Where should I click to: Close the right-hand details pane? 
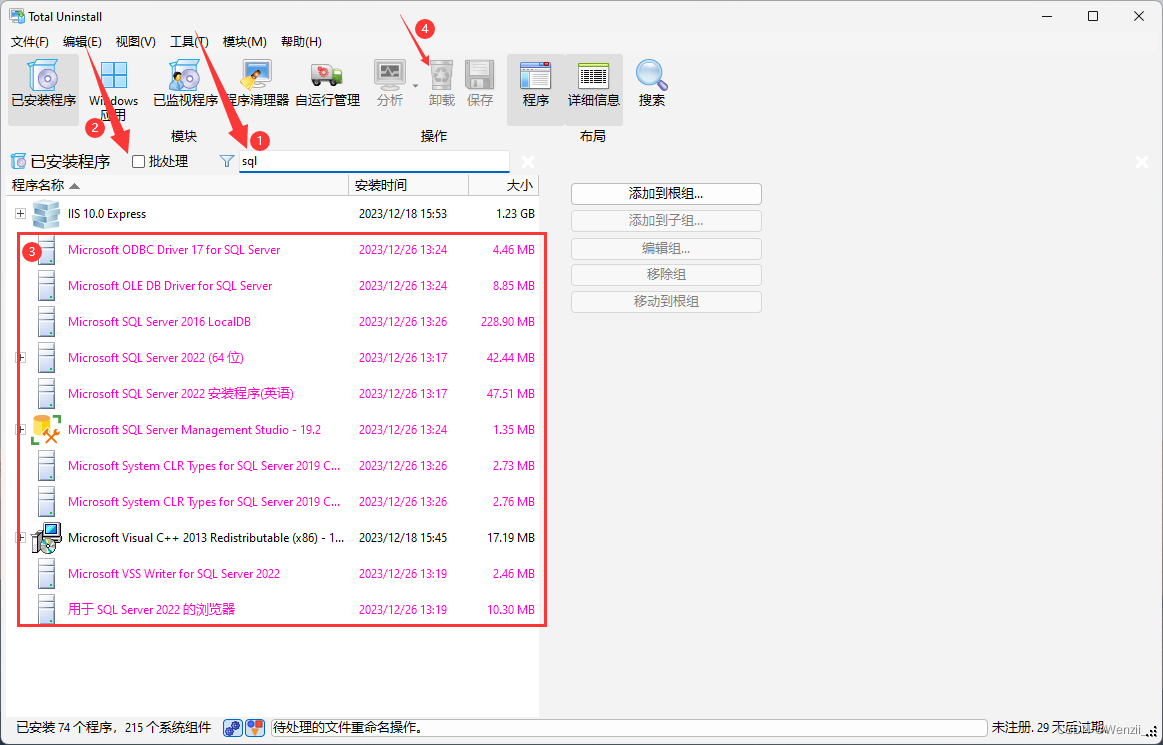(1142, 162)
